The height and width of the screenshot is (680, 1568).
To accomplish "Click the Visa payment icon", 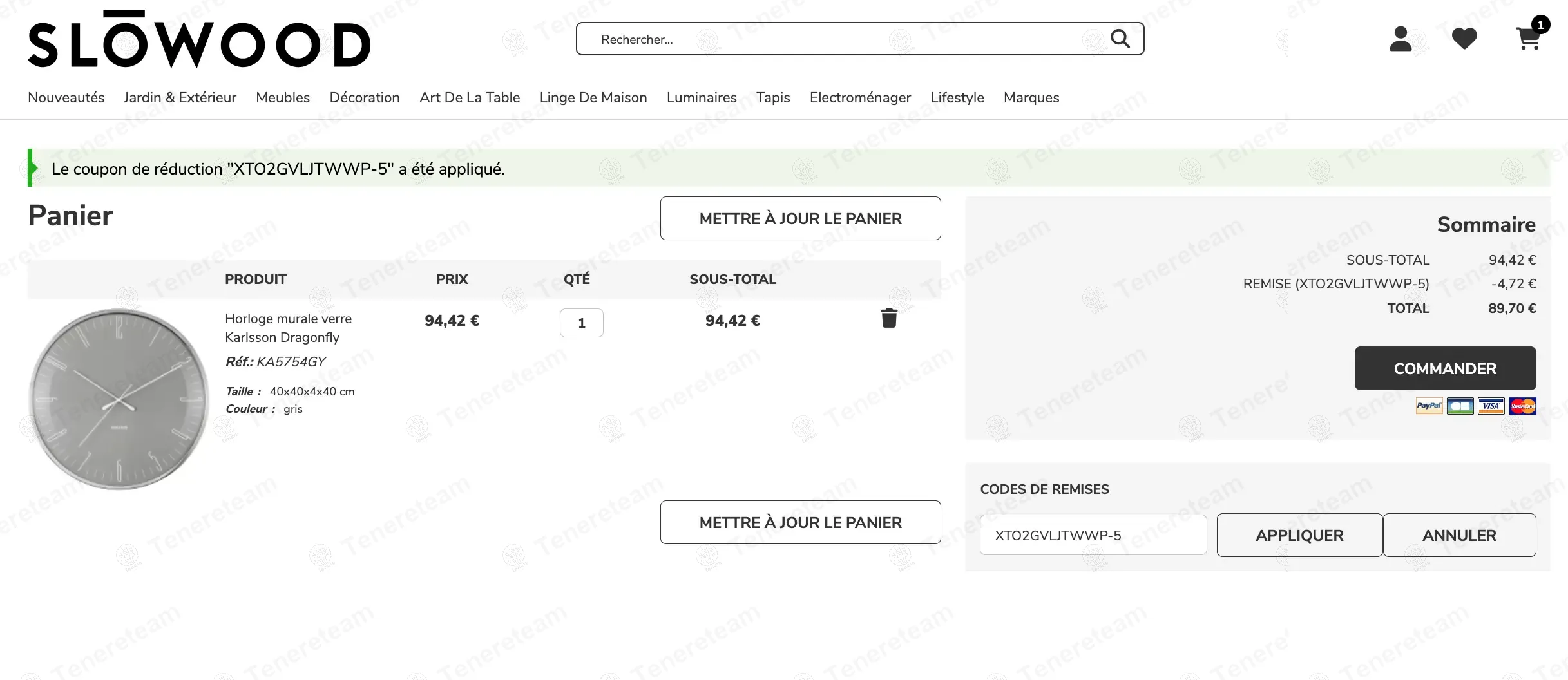I will tap(1491, 406).
